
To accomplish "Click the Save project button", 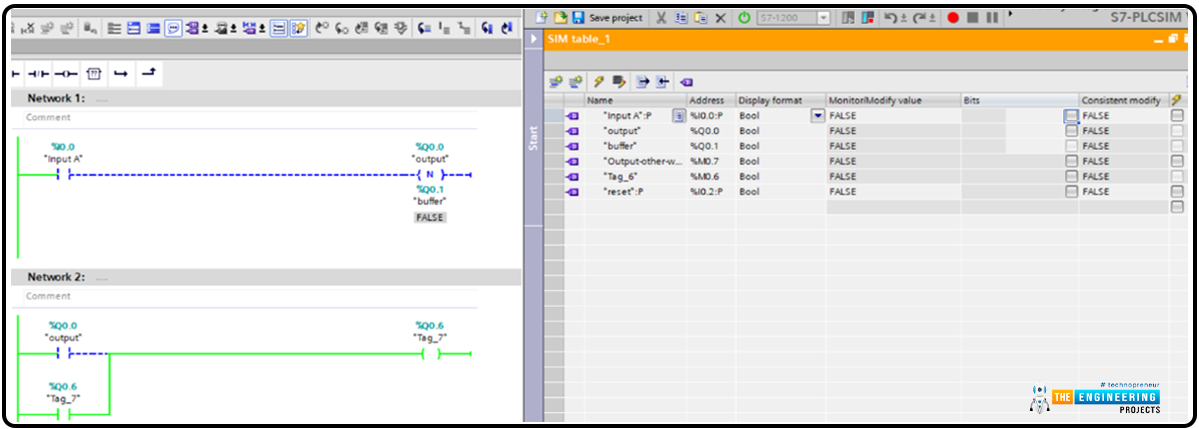I will pyautogui.click(x=607, y=18).
